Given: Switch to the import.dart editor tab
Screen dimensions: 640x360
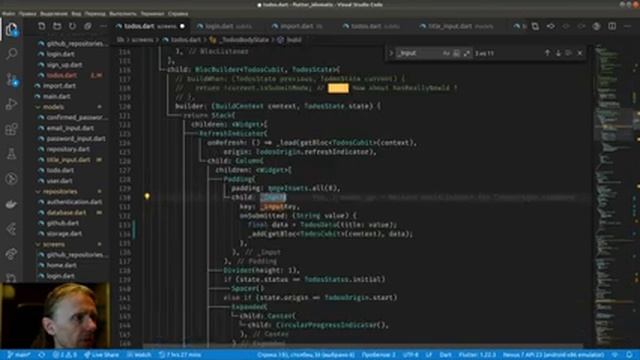Looking at the screenshot, I should [x=297, y=27].
